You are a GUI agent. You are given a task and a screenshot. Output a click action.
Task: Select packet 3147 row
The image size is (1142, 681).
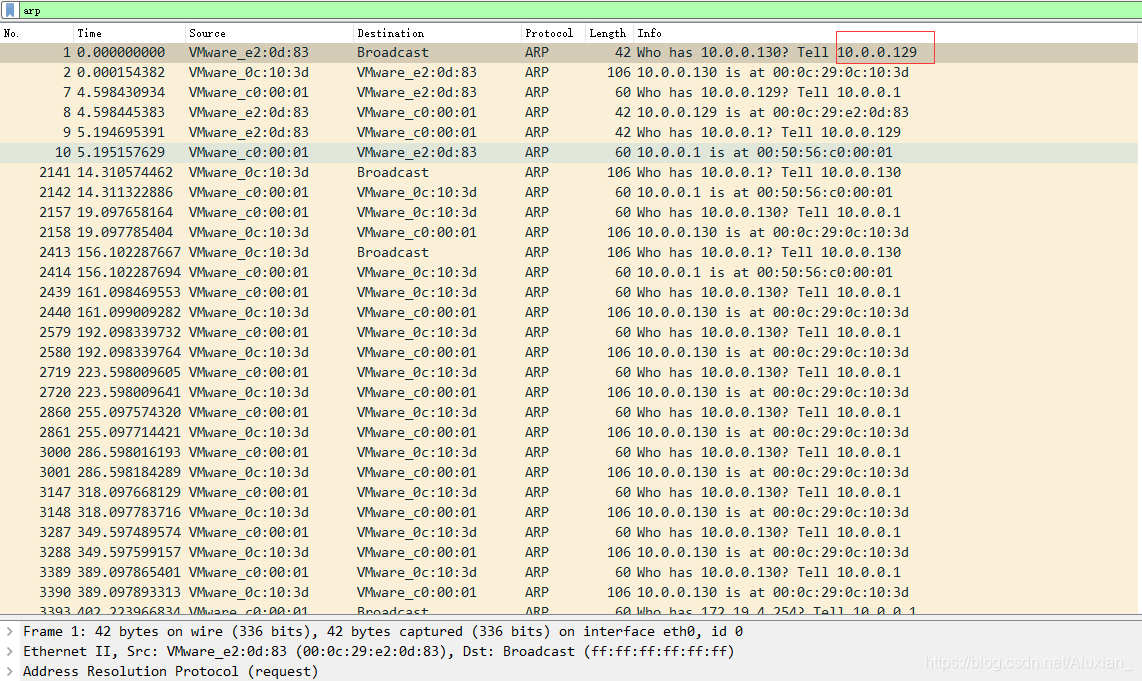click(x=569, y=493)
